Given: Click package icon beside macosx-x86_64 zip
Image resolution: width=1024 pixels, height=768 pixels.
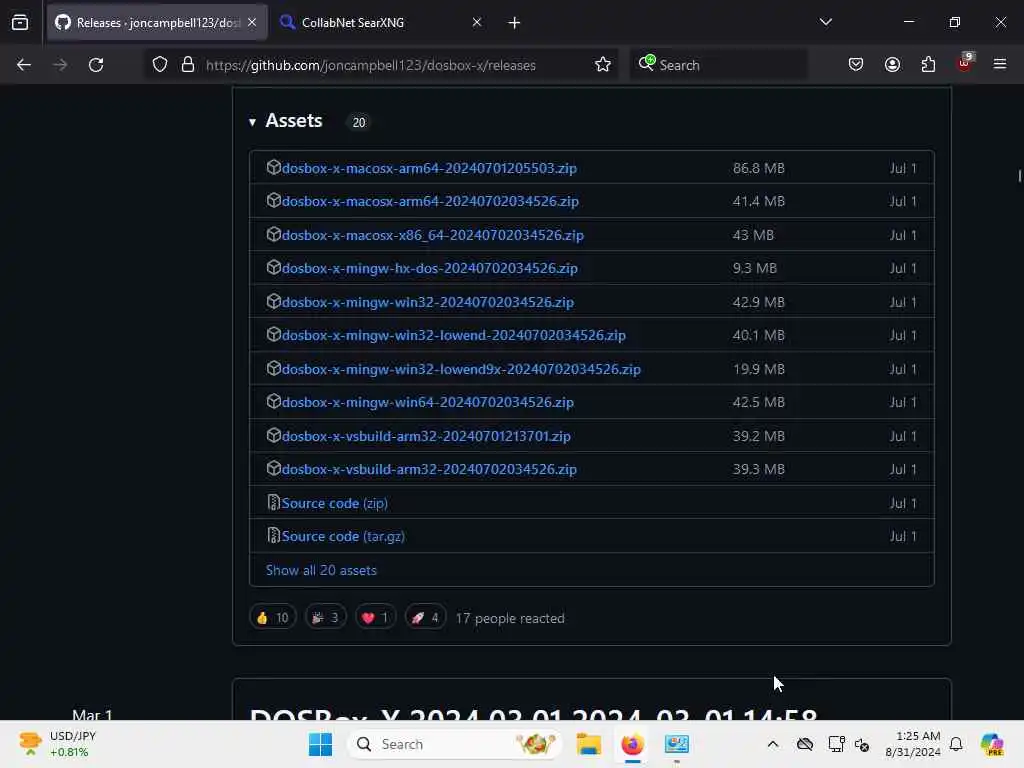Looking at the screenshot, I should tap(274, 234).
